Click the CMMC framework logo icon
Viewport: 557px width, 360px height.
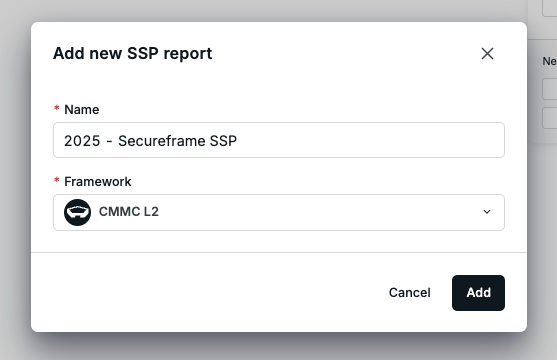click(77, 212)
